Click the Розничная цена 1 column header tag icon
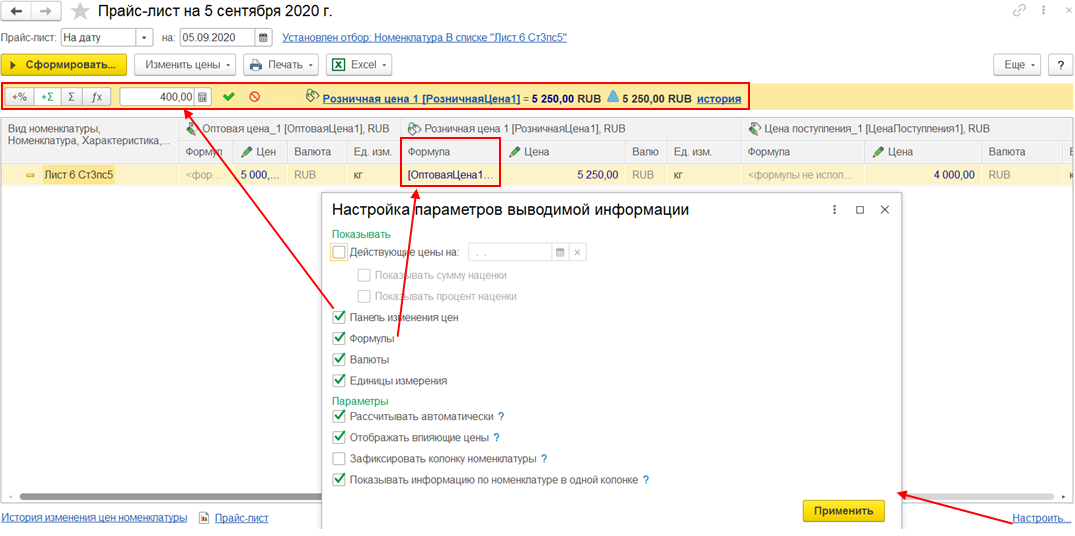The width and height of the screenshot is (1075, 536). pos(414,128)
